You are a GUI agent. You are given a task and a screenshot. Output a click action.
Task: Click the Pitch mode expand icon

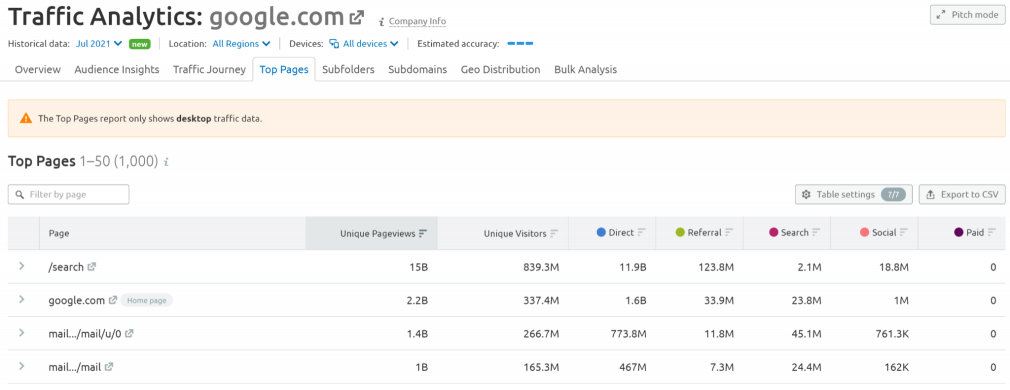pyautogui.click(x=941, y=15)
